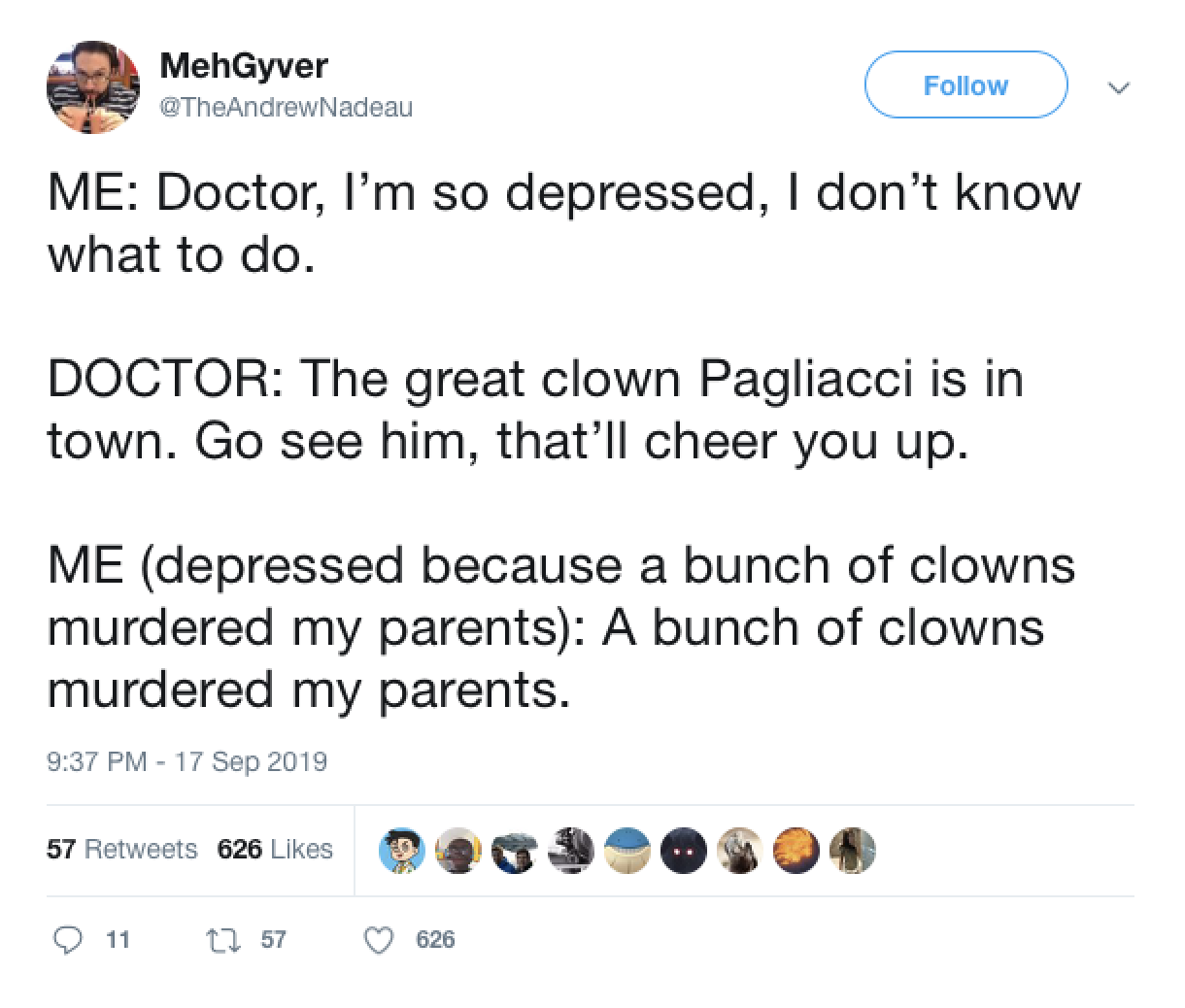Toggle retweet status on the tweet
This screenshot has height=1008, width=1185.
[x=223, y=940]
